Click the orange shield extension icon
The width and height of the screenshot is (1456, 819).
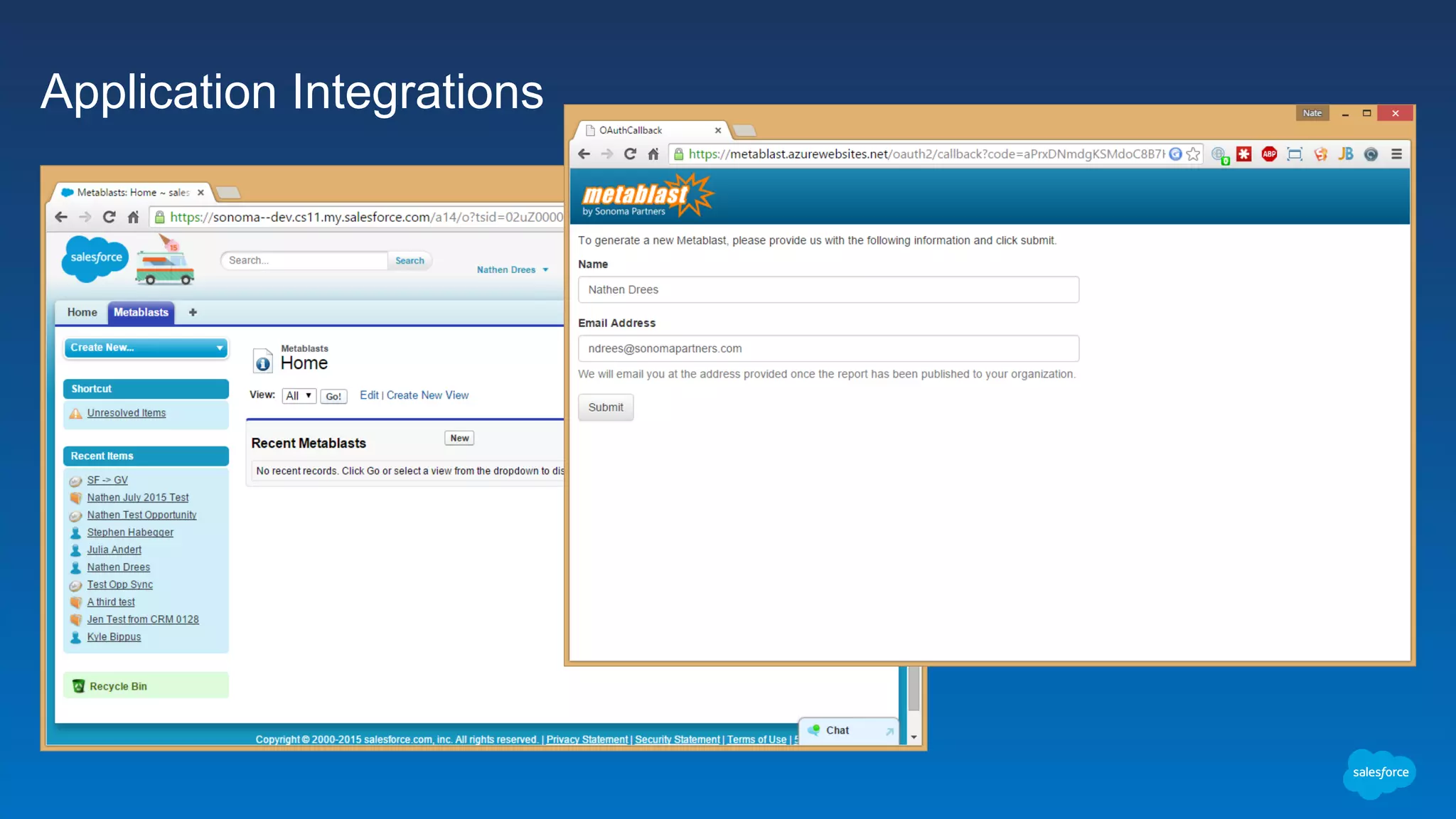1320,154
